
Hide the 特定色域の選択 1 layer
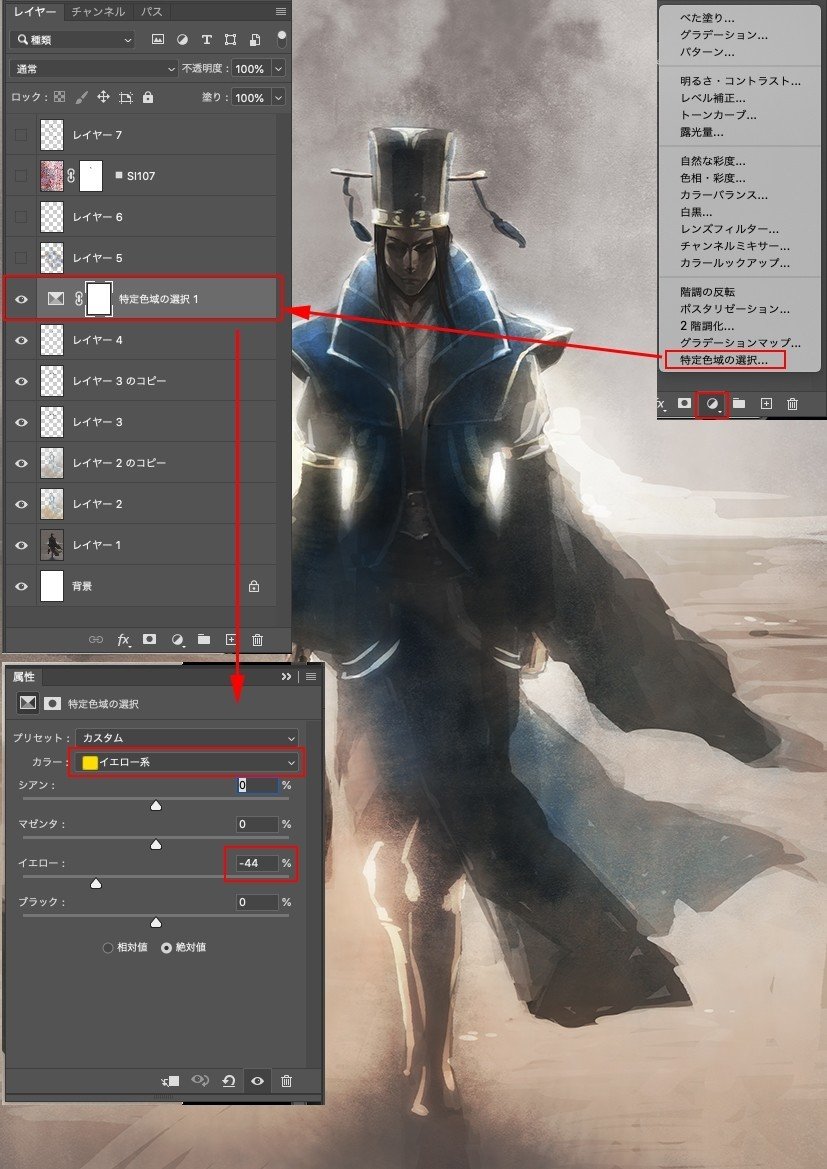21,299
